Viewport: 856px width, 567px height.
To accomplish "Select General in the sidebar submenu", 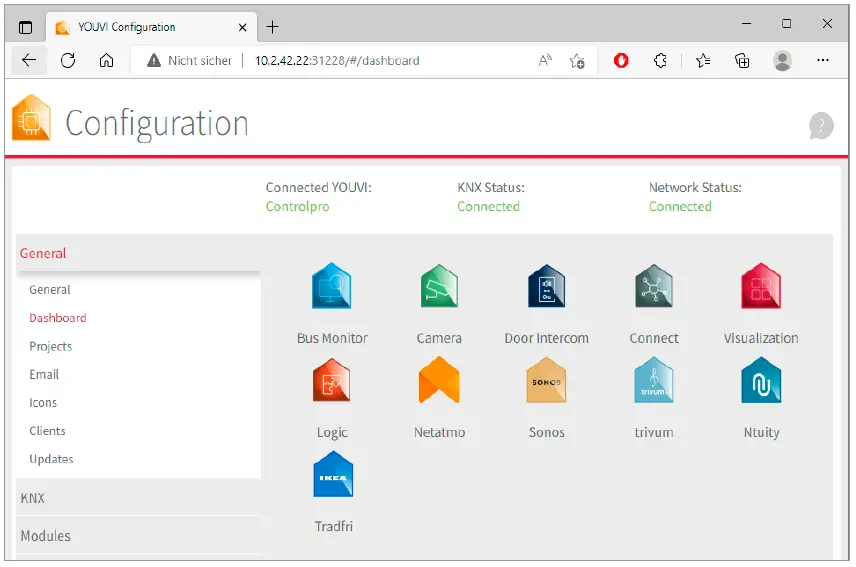I will 50,290.
